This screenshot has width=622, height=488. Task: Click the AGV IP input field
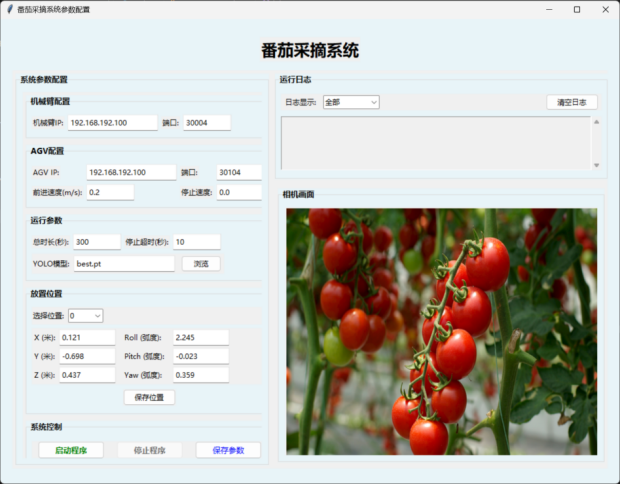click(x=130, y=172)
